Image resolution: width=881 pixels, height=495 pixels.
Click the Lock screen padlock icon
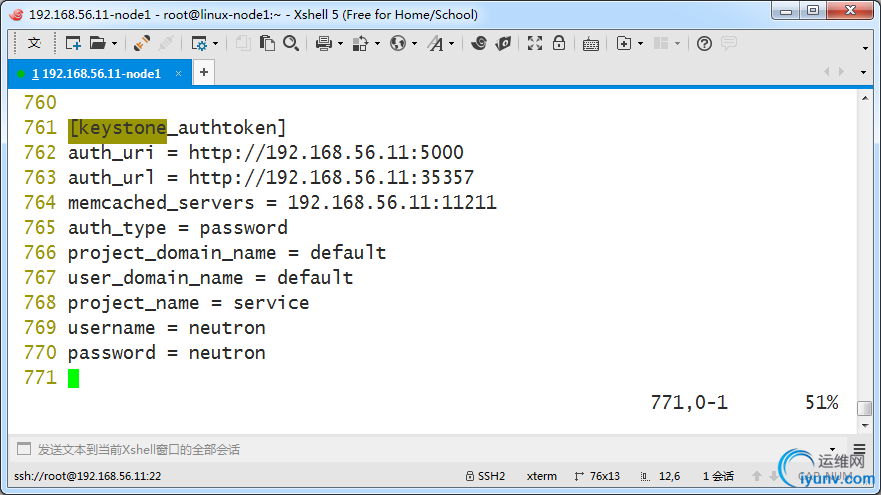pos(558,43)
